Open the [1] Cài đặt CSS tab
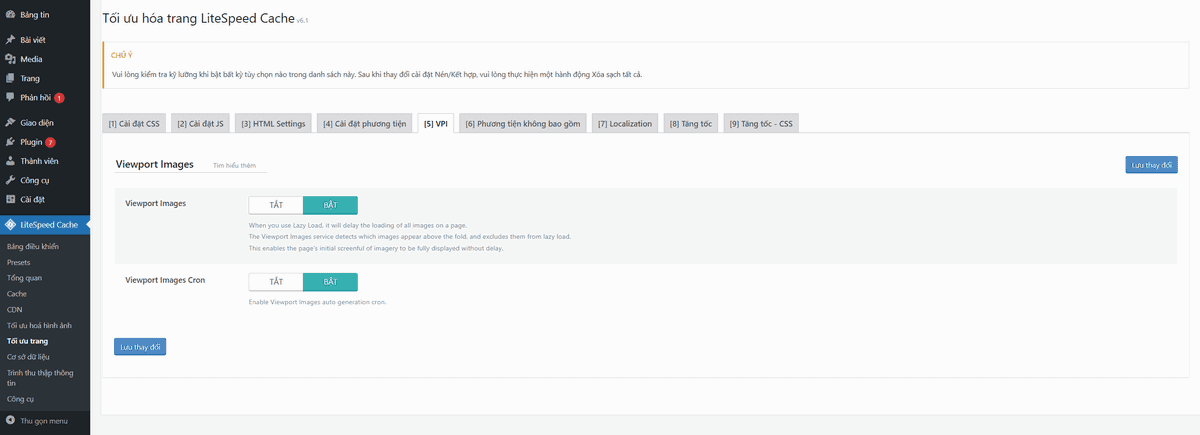 tap(134, 124)
